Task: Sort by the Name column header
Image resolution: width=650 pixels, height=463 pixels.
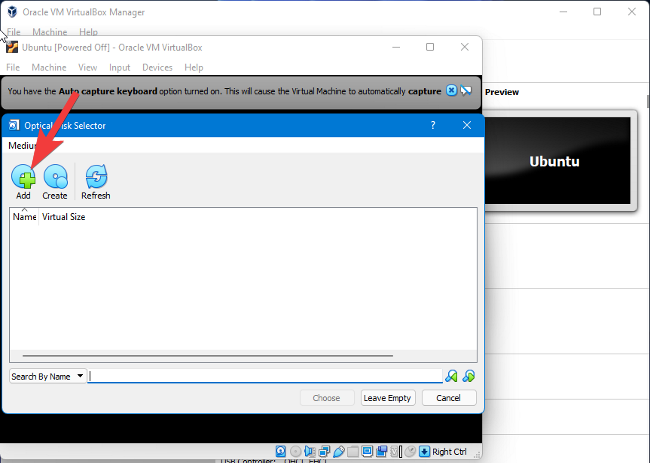Action: click(x=24, y=217)
